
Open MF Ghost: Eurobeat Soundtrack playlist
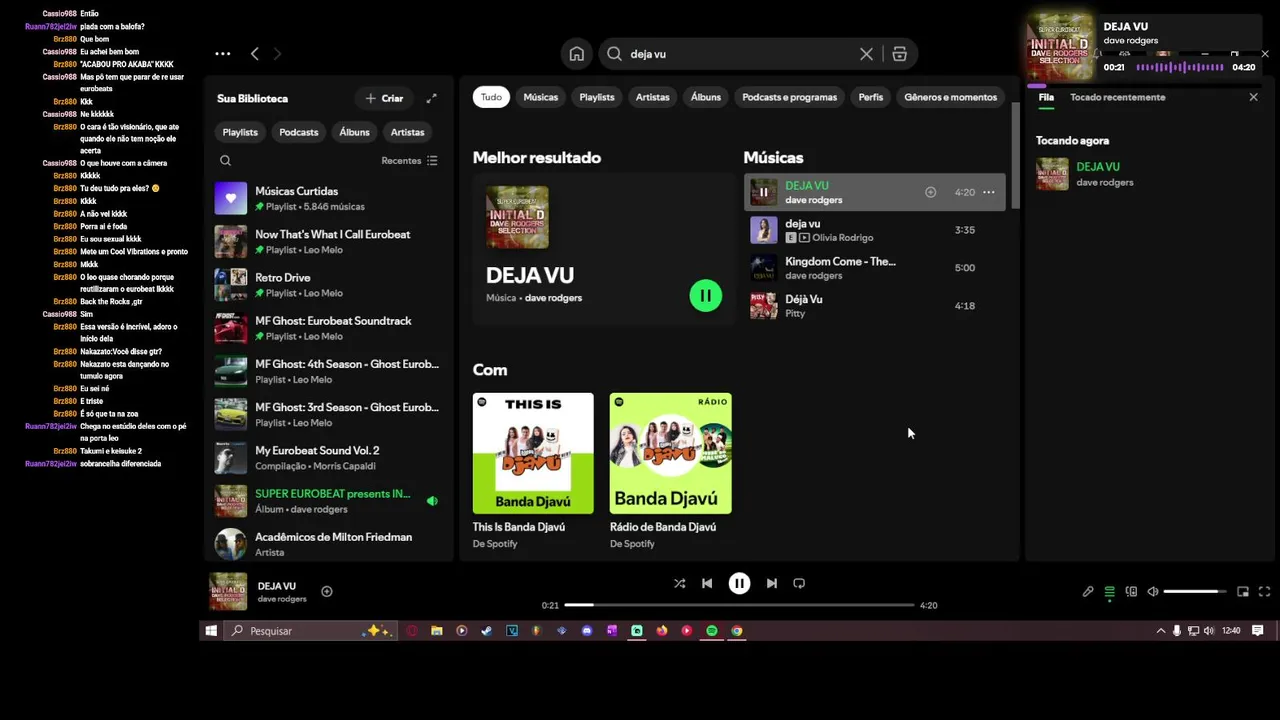click(x=327, y=328)
